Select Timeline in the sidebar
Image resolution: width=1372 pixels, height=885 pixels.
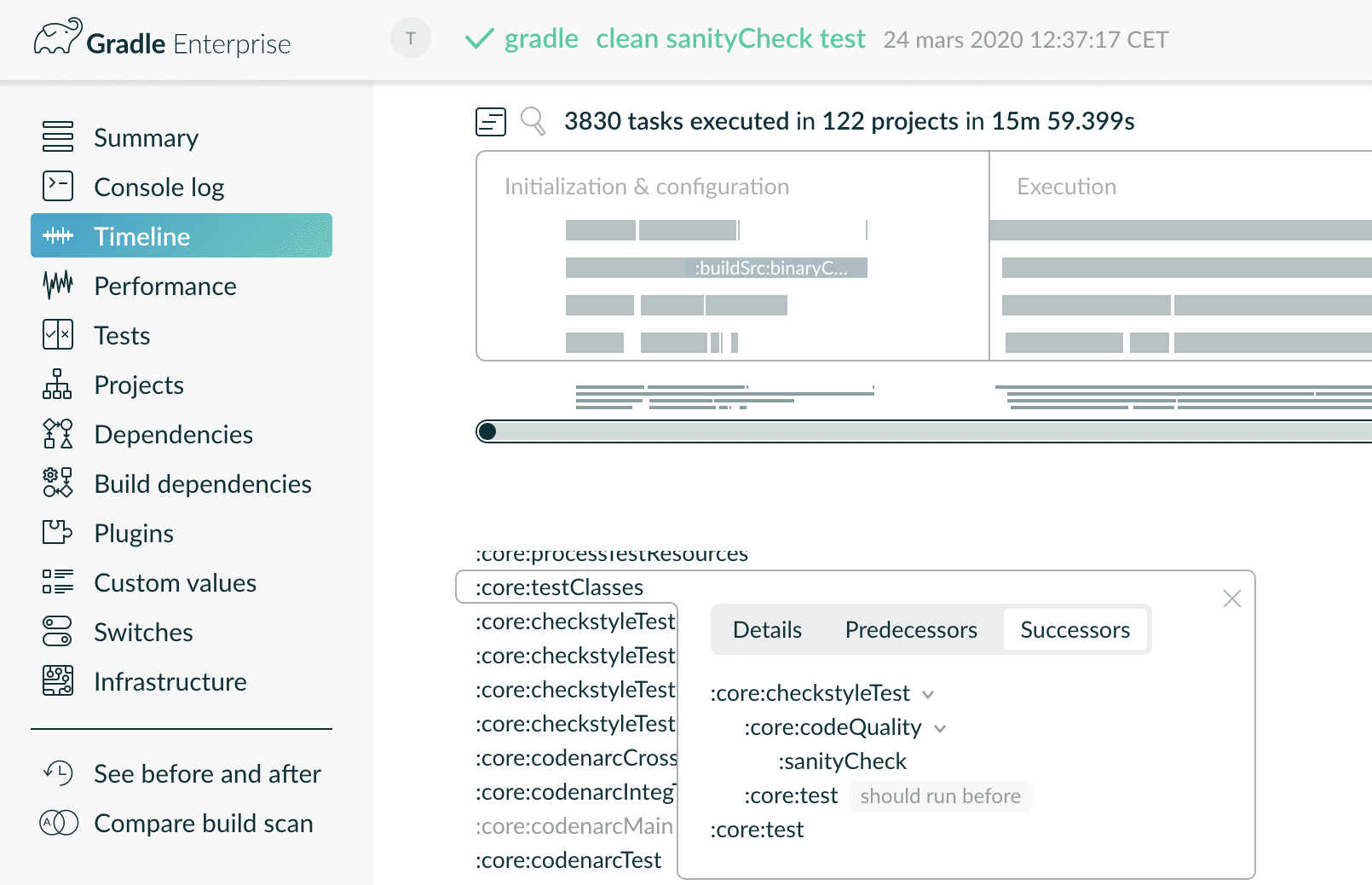click(x=182, y=235)
